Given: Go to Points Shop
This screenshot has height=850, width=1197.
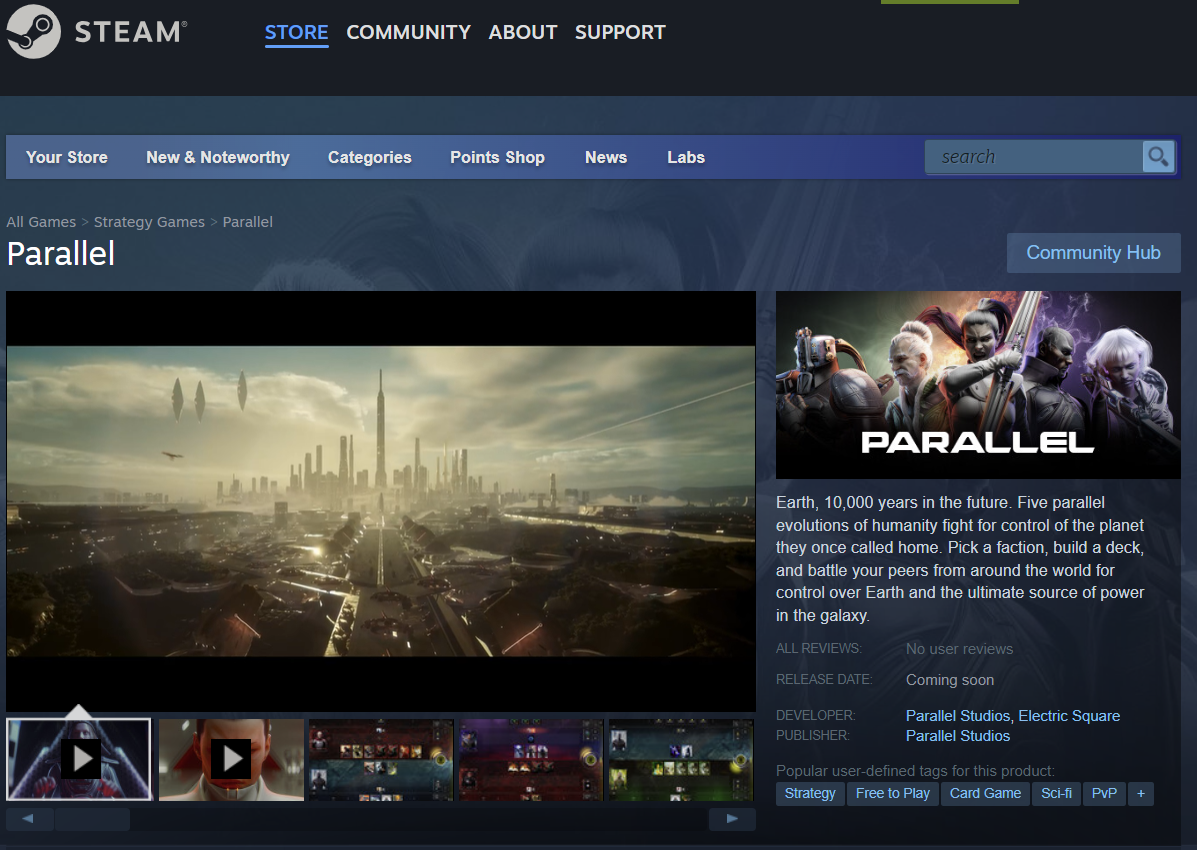Looking at the screenshot, I should tap(497, 157).
